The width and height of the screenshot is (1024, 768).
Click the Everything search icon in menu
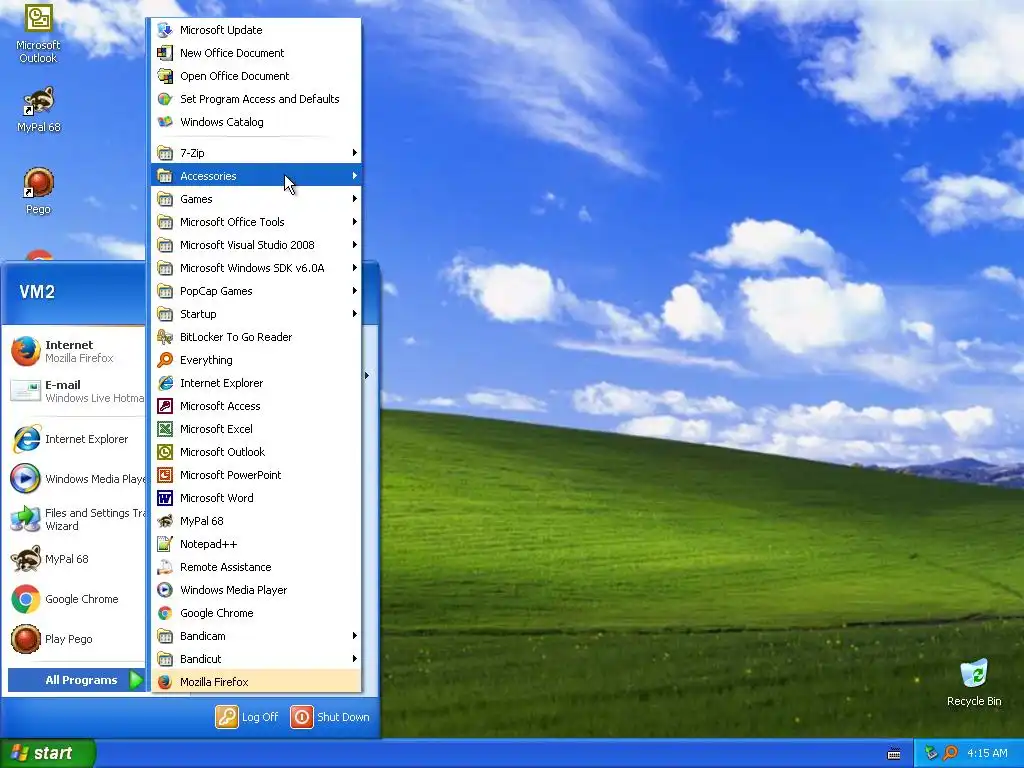(x=165, y=360)
